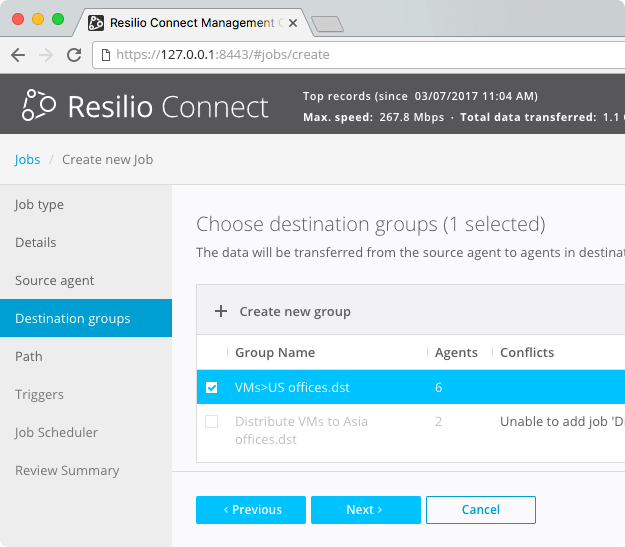Open the Details step

coord(86,242)
